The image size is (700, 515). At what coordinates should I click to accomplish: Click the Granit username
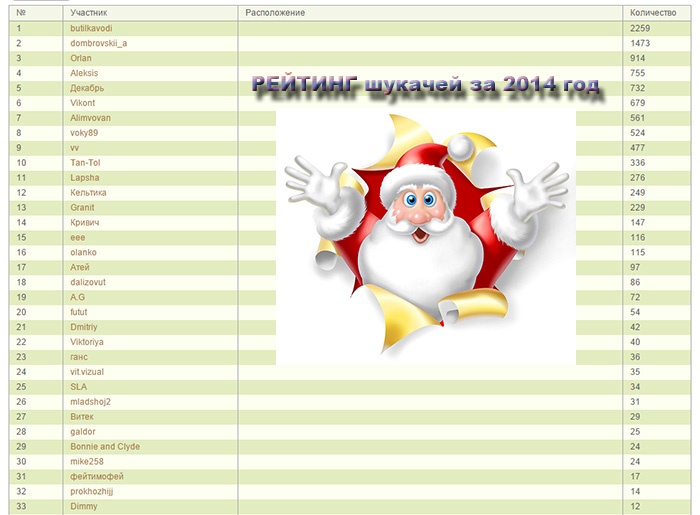click(x=82, y=208)
